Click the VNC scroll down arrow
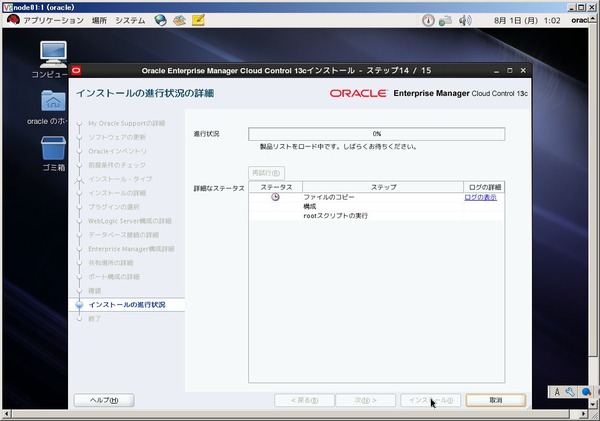Screen dimensions: 600x421 (x=593, y=405)
